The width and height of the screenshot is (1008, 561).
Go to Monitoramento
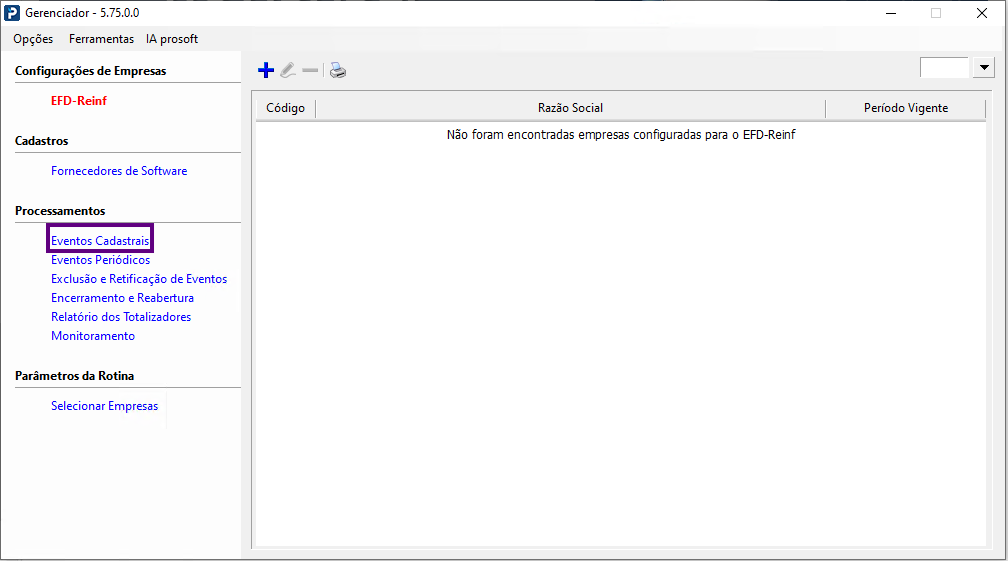93,335
